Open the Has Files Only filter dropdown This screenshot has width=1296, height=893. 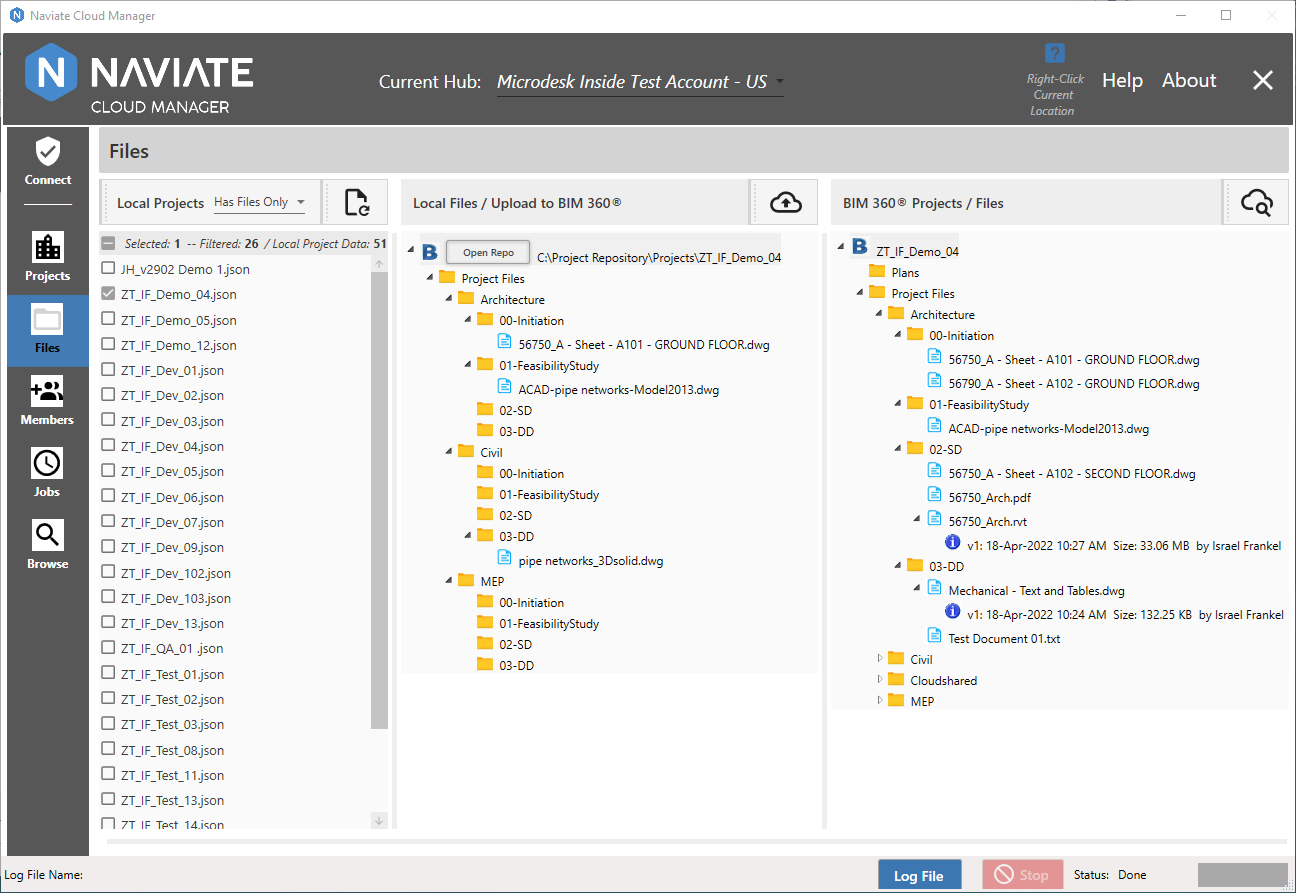260,203
